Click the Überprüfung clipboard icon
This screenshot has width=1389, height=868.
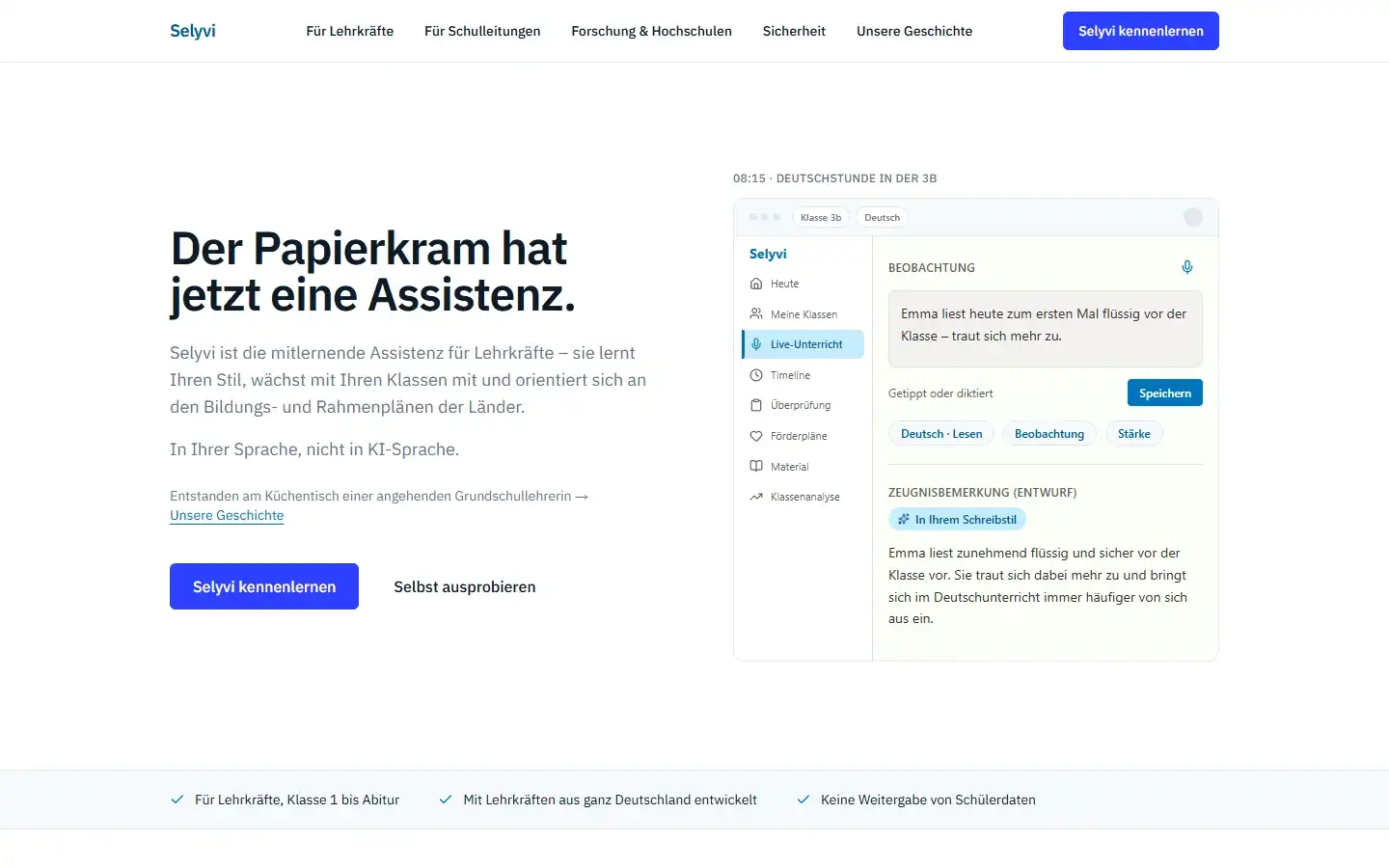(756, 405)
